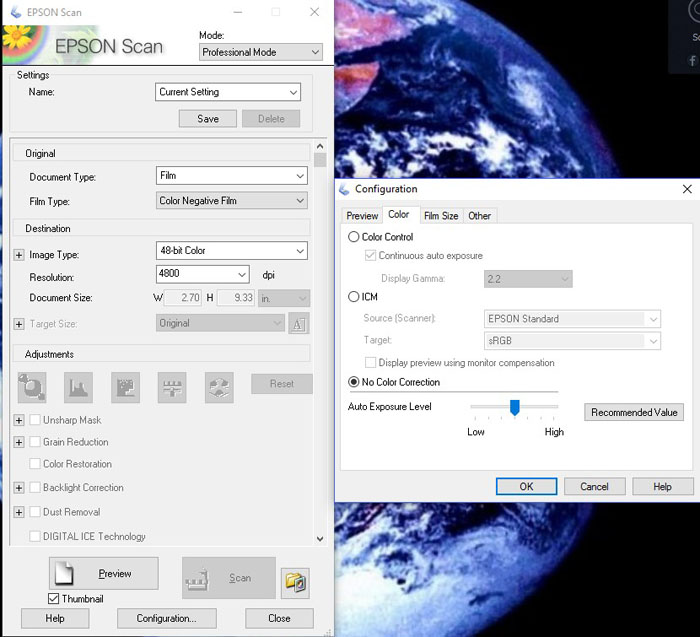Open the Configuration... button
Viewport: 700px width, 637px height.
(167, 618)
